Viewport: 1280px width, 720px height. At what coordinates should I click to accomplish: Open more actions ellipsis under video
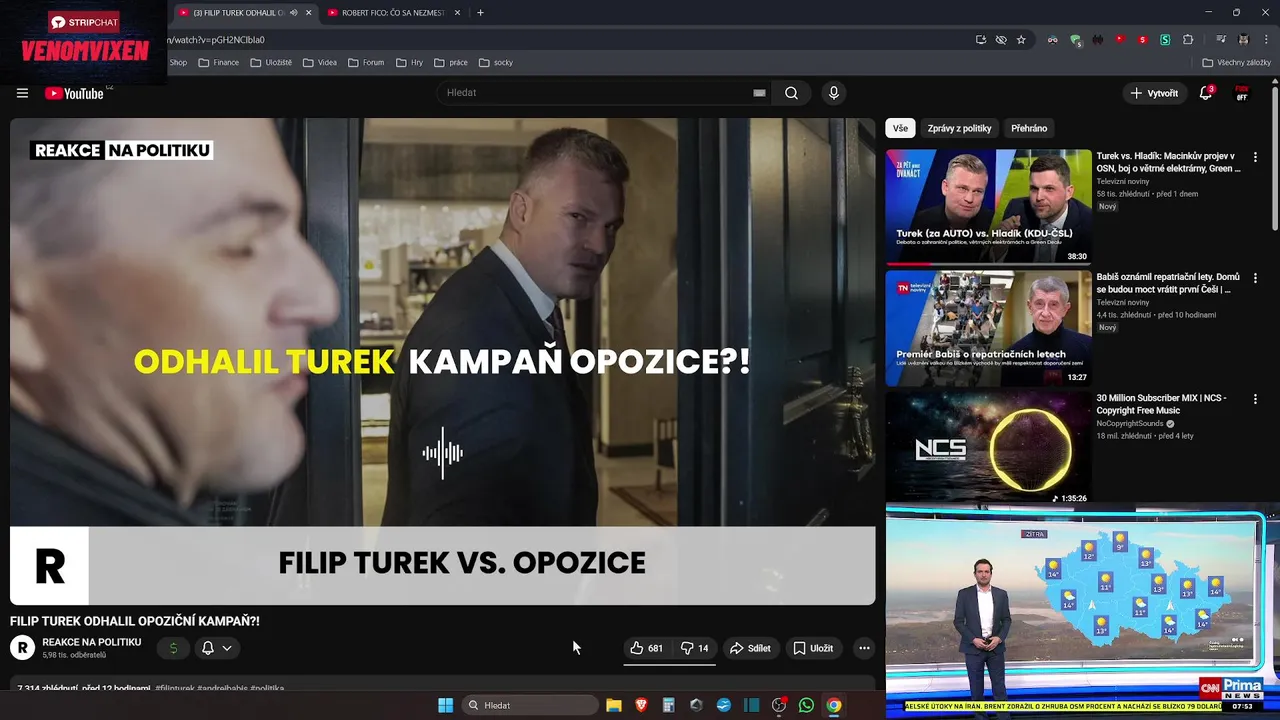[x=864, y=648]
